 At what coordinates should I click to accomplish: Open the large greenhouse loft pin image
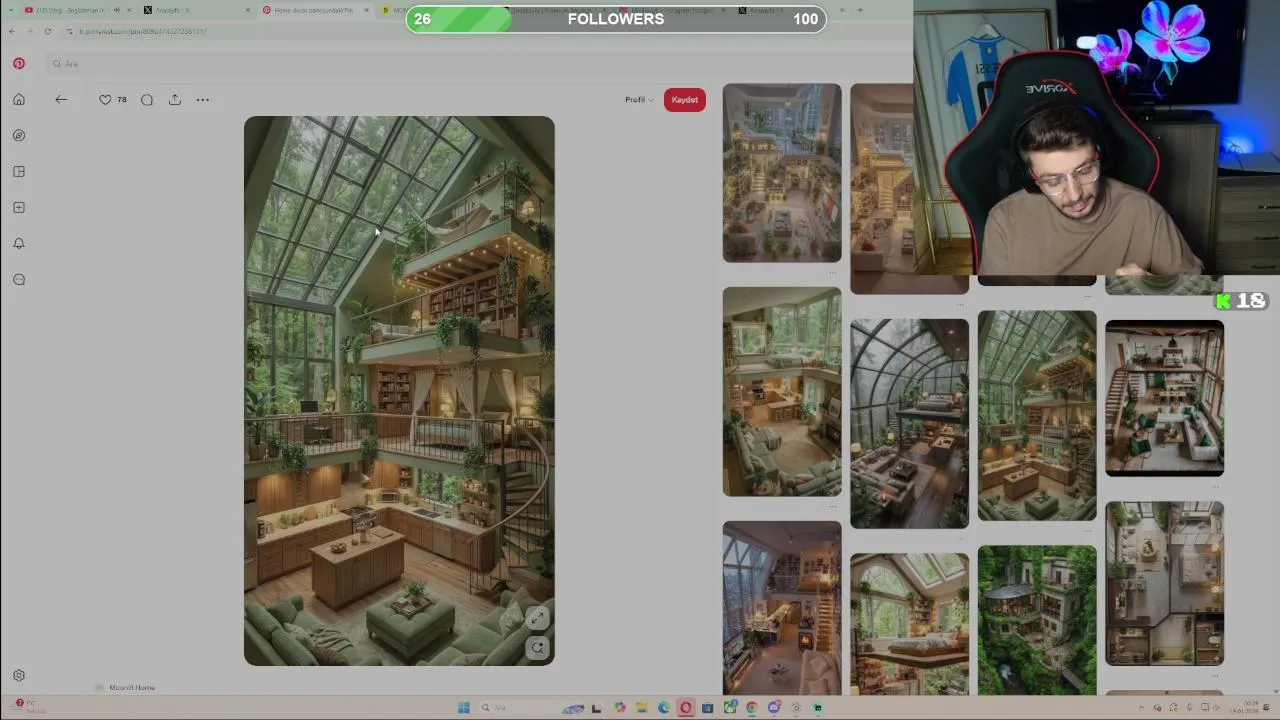click(399, 391)
